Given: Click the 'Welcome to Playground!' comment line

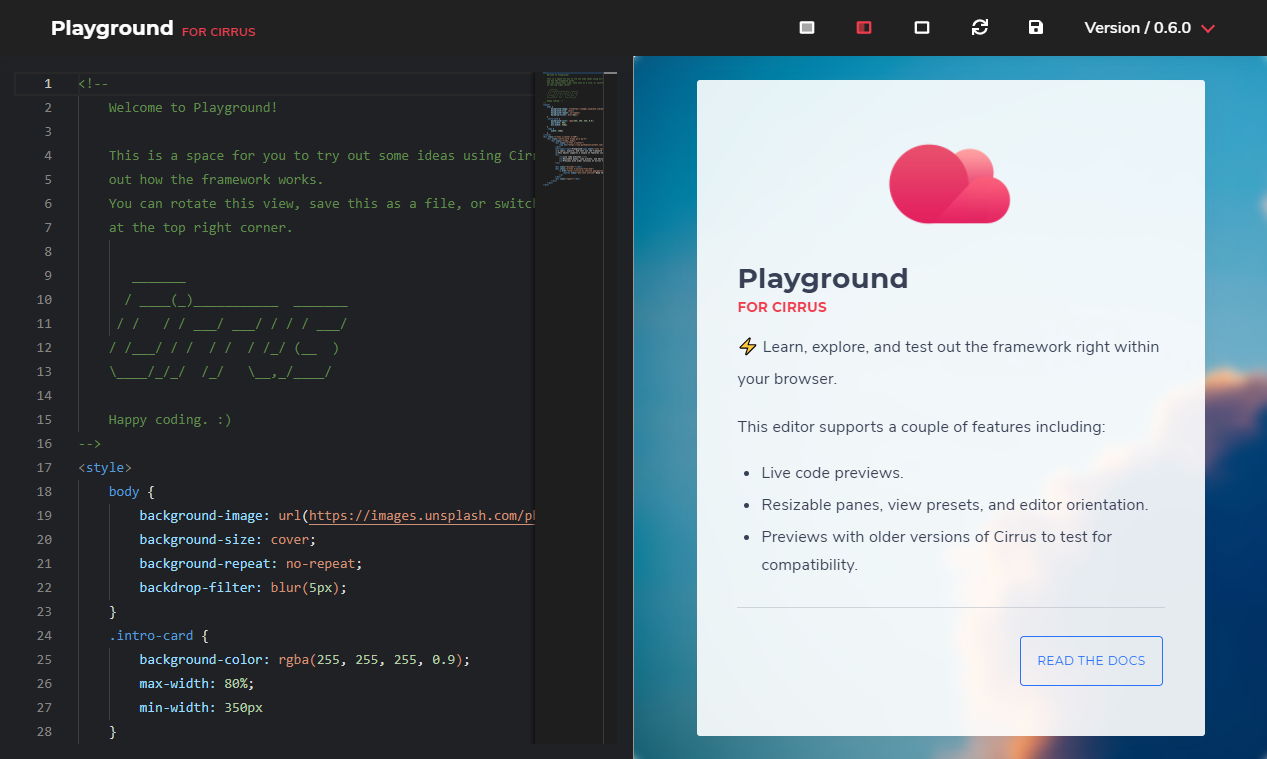Looking at the screenshot, I should point(193,108).
